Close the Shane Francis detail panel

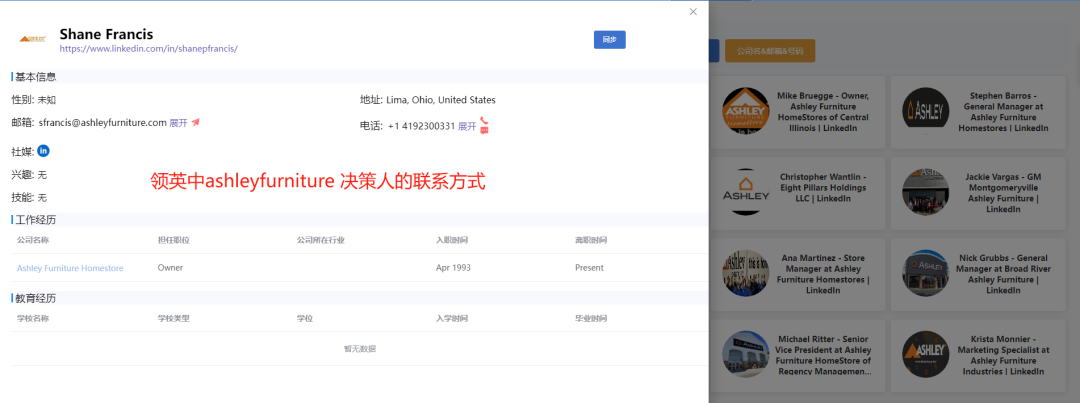[x=693, y=12]
